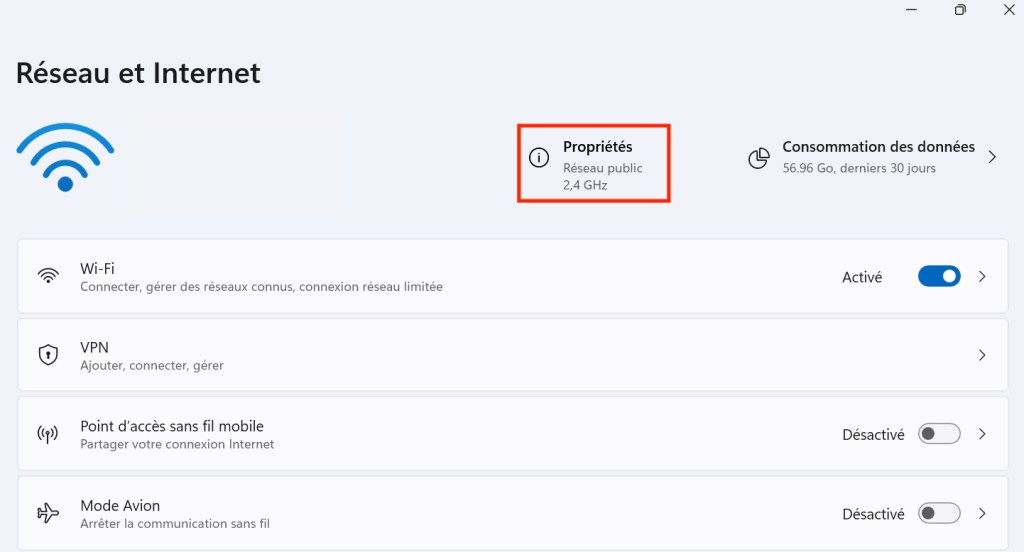Click the data consumption pie chart icon

[x=759, y=158]
